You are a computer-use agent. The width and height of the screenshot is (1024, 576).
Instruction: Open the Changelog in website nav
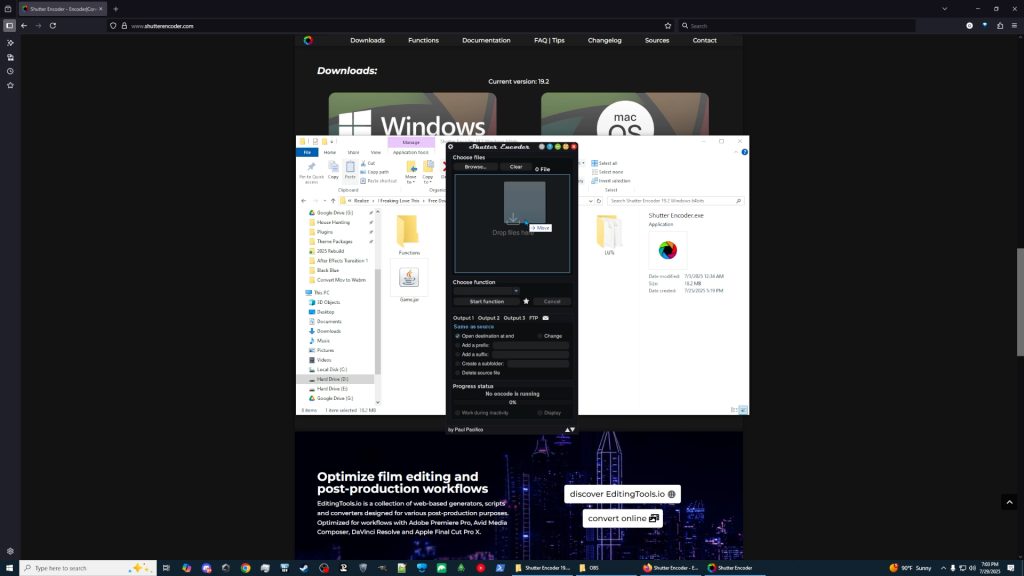pyautogui.click(x=604, y=40)
